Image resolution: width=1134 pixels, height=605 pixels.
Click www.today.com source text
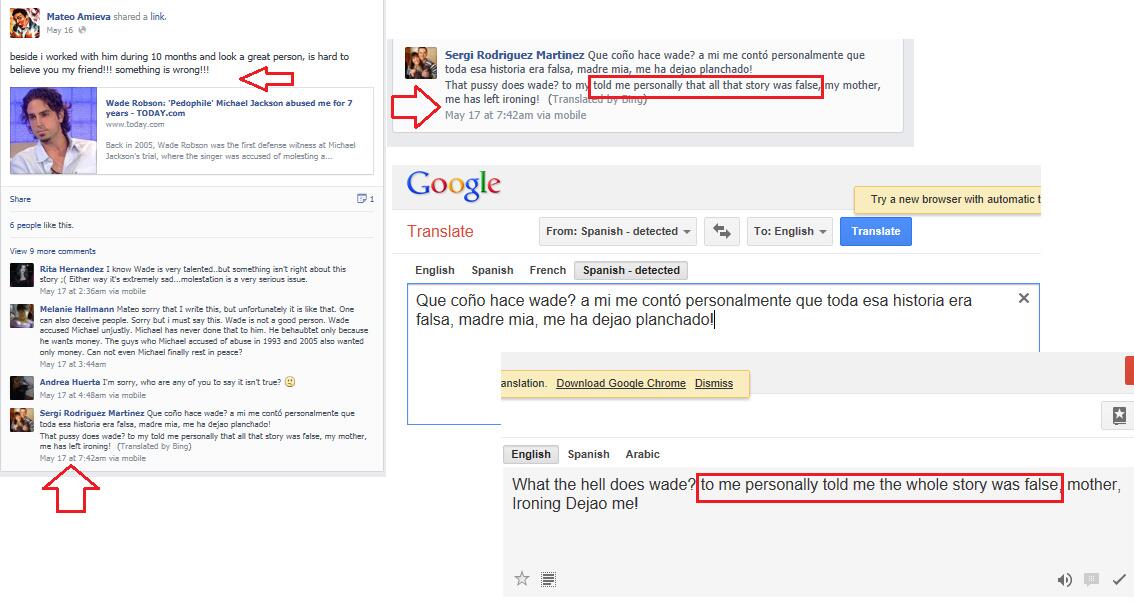[135, 124]
